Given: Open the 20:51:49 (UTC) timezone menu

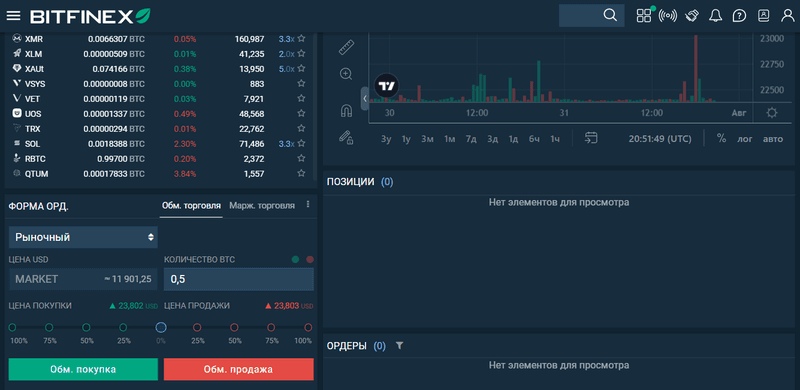Looking at the screenshot, I should (x=660, y=139).
